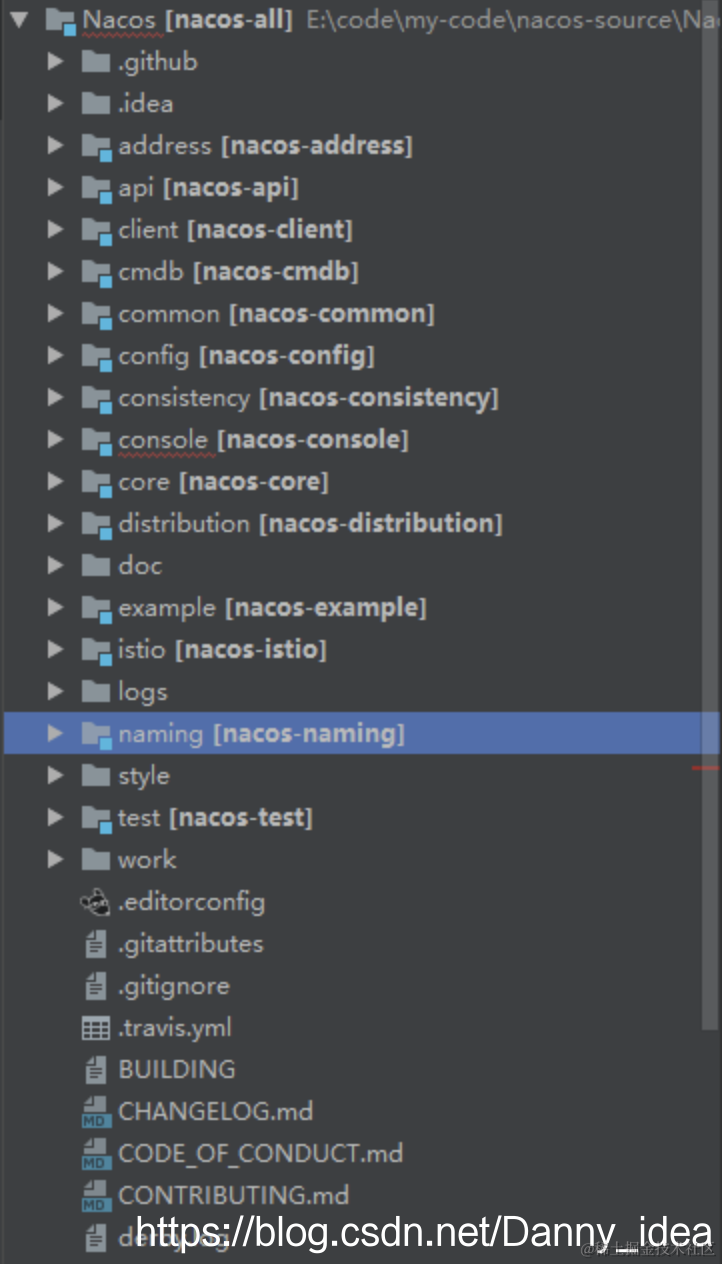722x1264 pixels.
Task: Click the logs folder icon
Action: 95,691
